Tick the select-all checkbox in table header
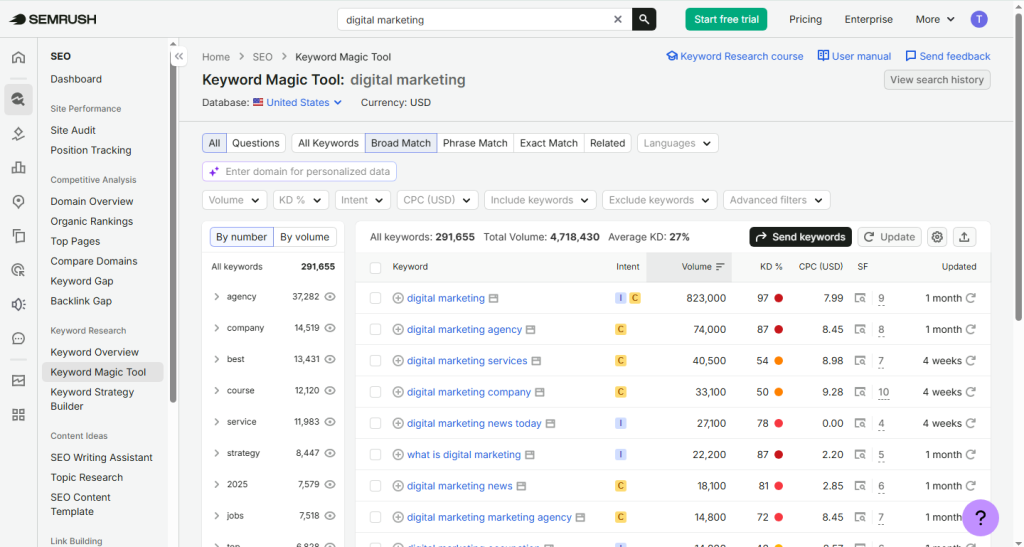 (x=375, y=268)
